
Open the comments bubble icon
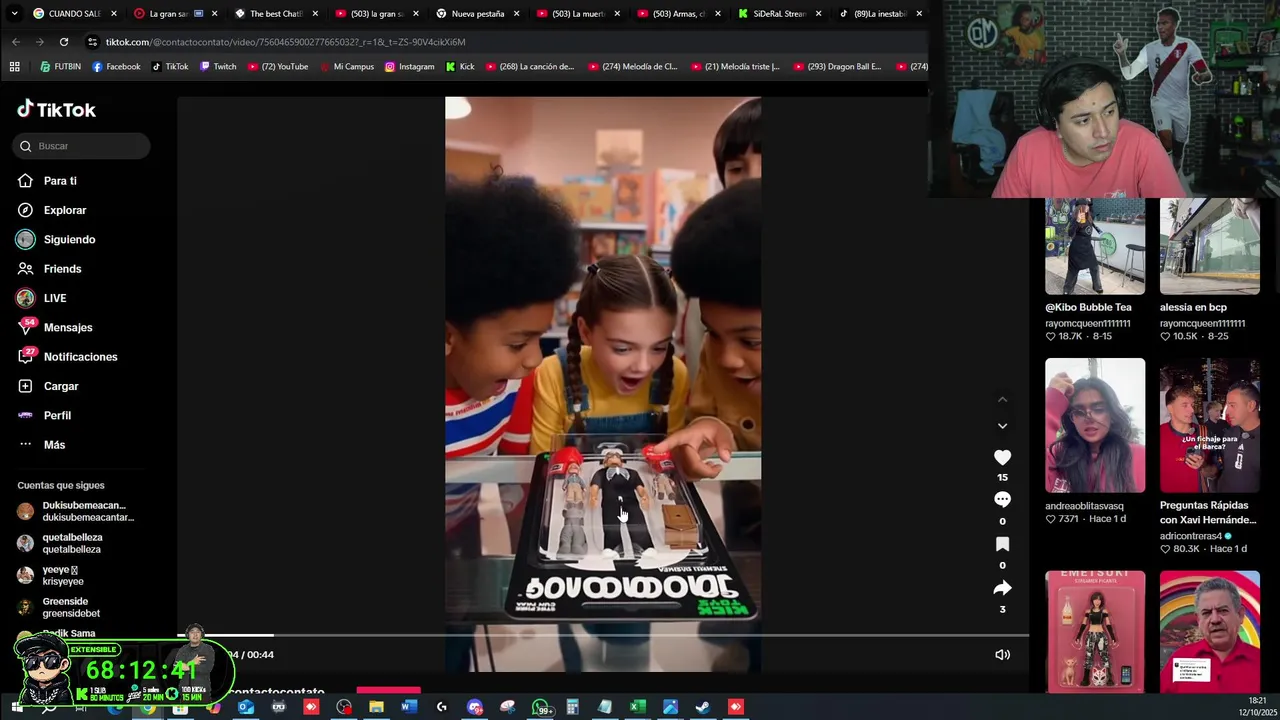click(x=1002, y=500)
